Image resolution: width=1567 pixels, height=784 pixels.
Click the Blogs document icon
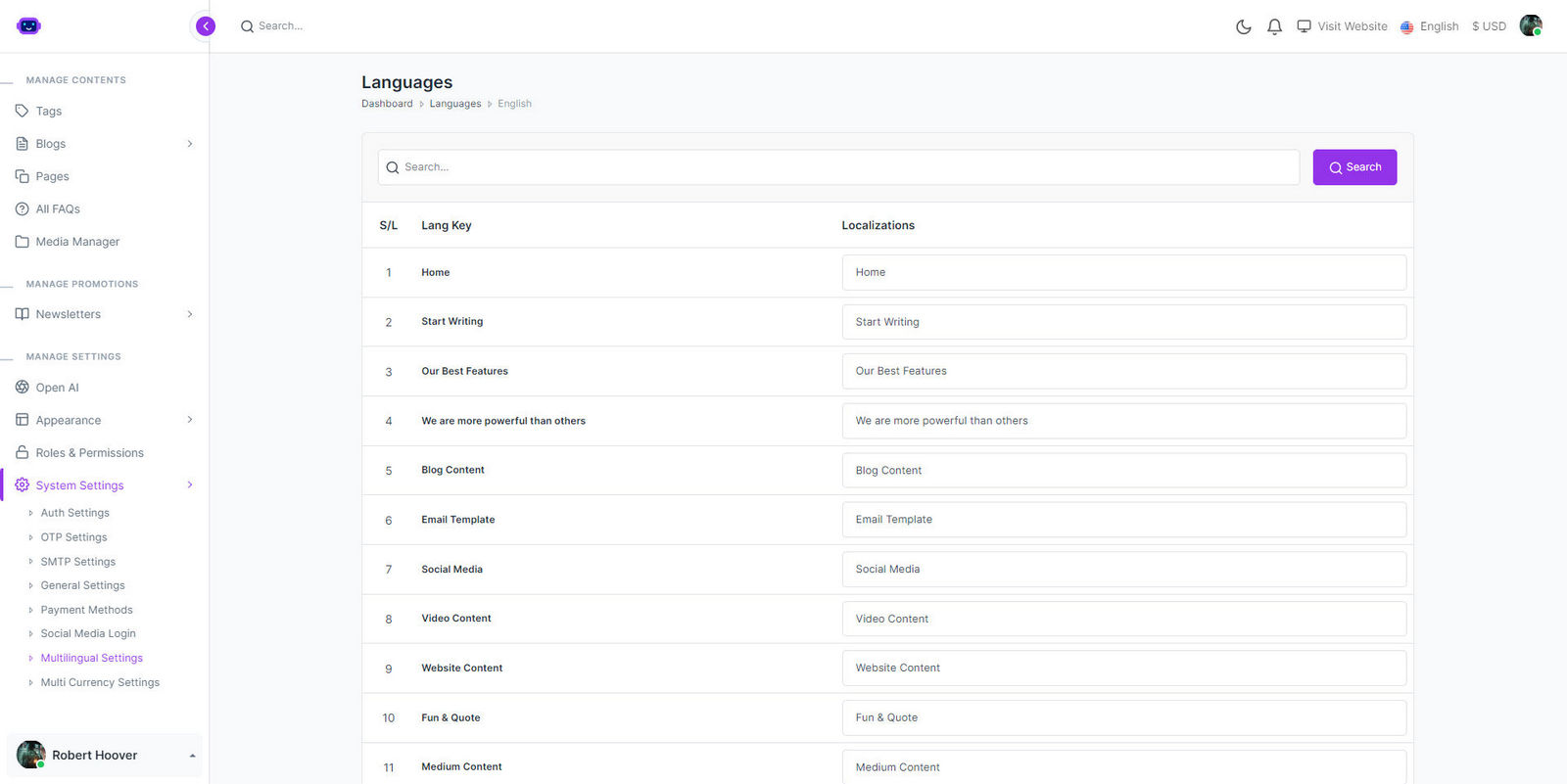coord(23,144)
